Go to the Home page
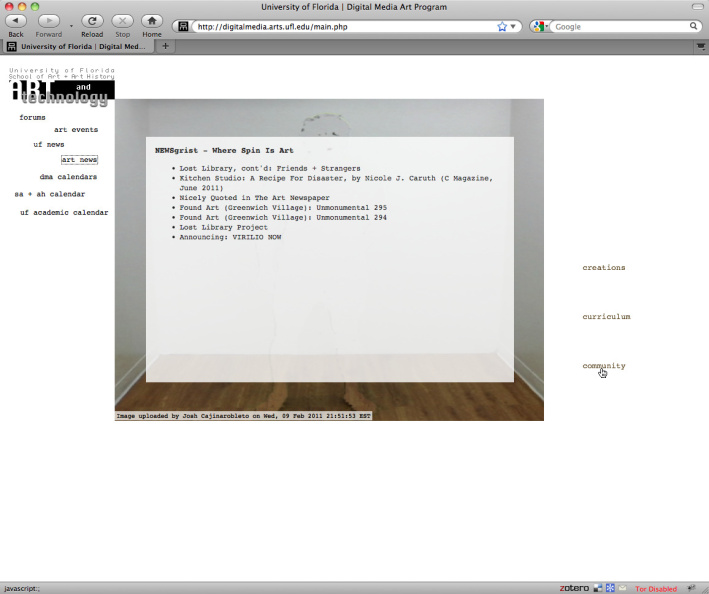 point(152,21)
